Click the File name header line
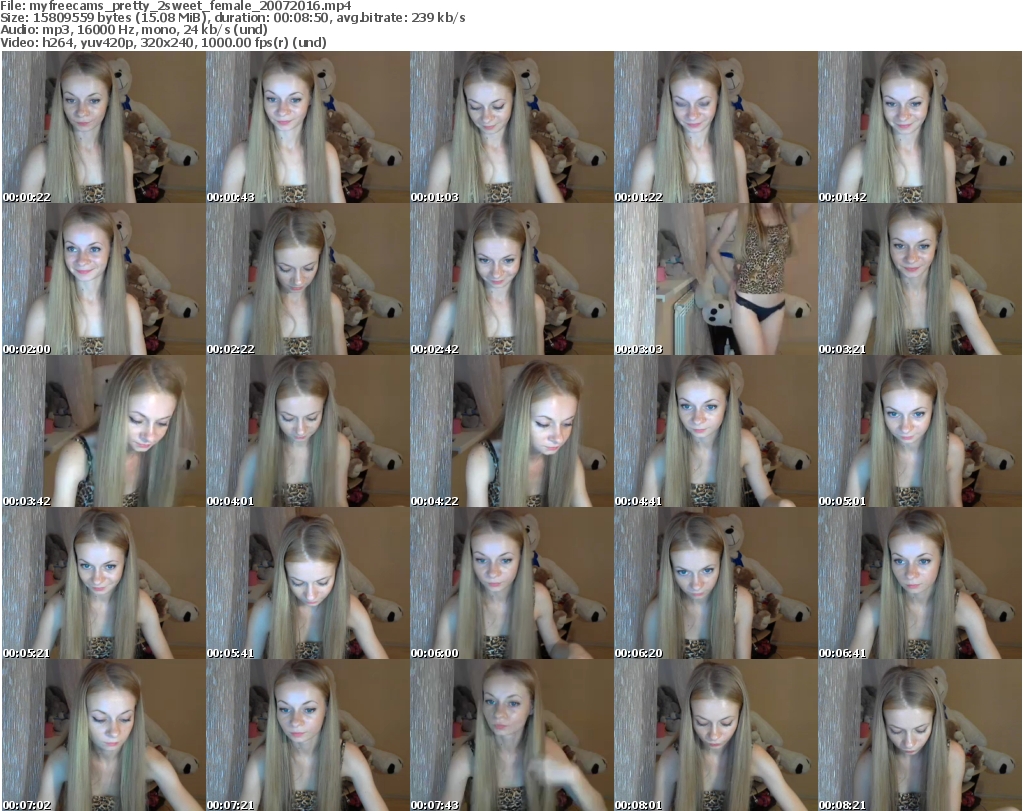This screenshot has height=811, width=1024. 176,6
